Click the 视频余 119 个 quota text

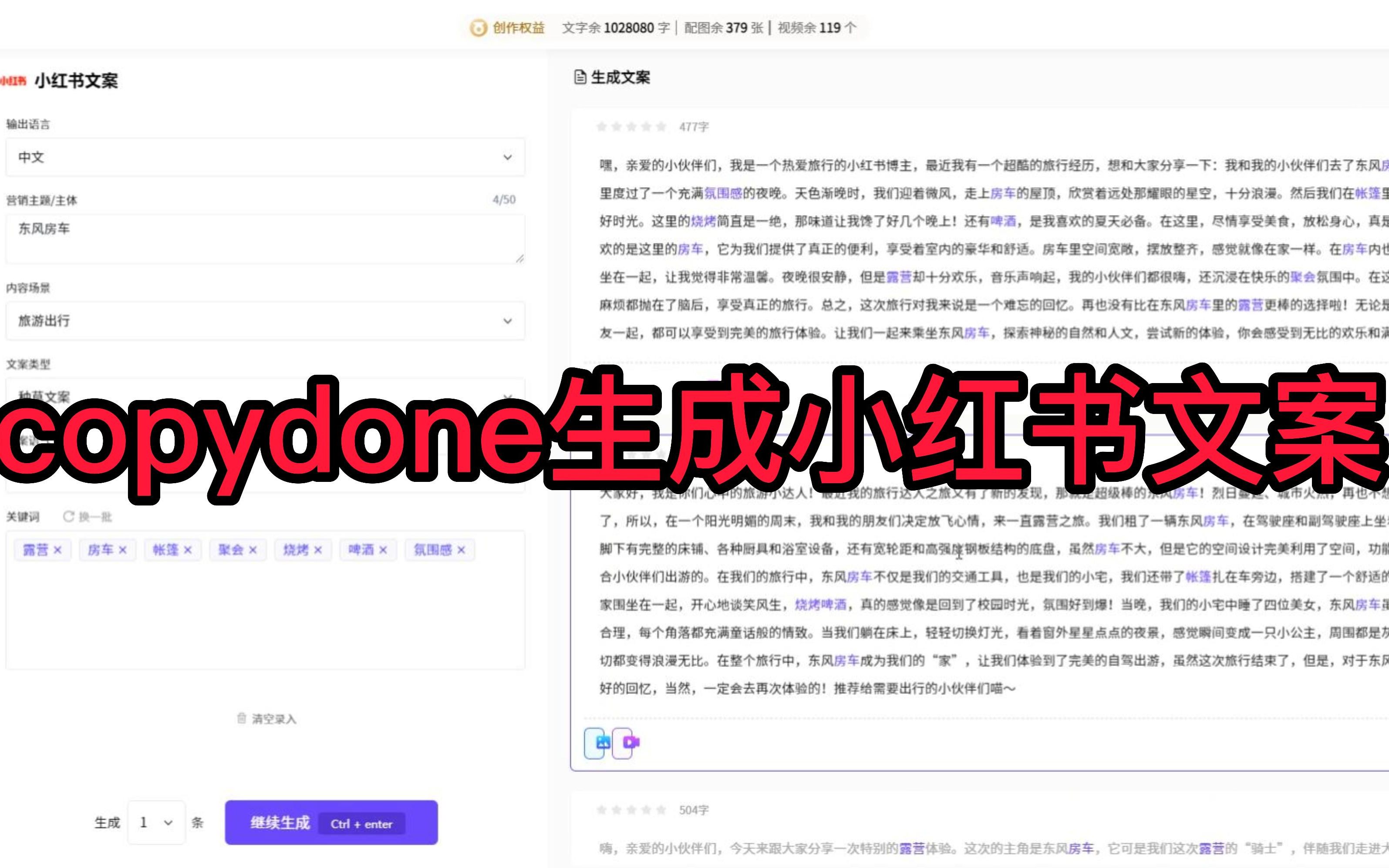click(x=817, y=27)
